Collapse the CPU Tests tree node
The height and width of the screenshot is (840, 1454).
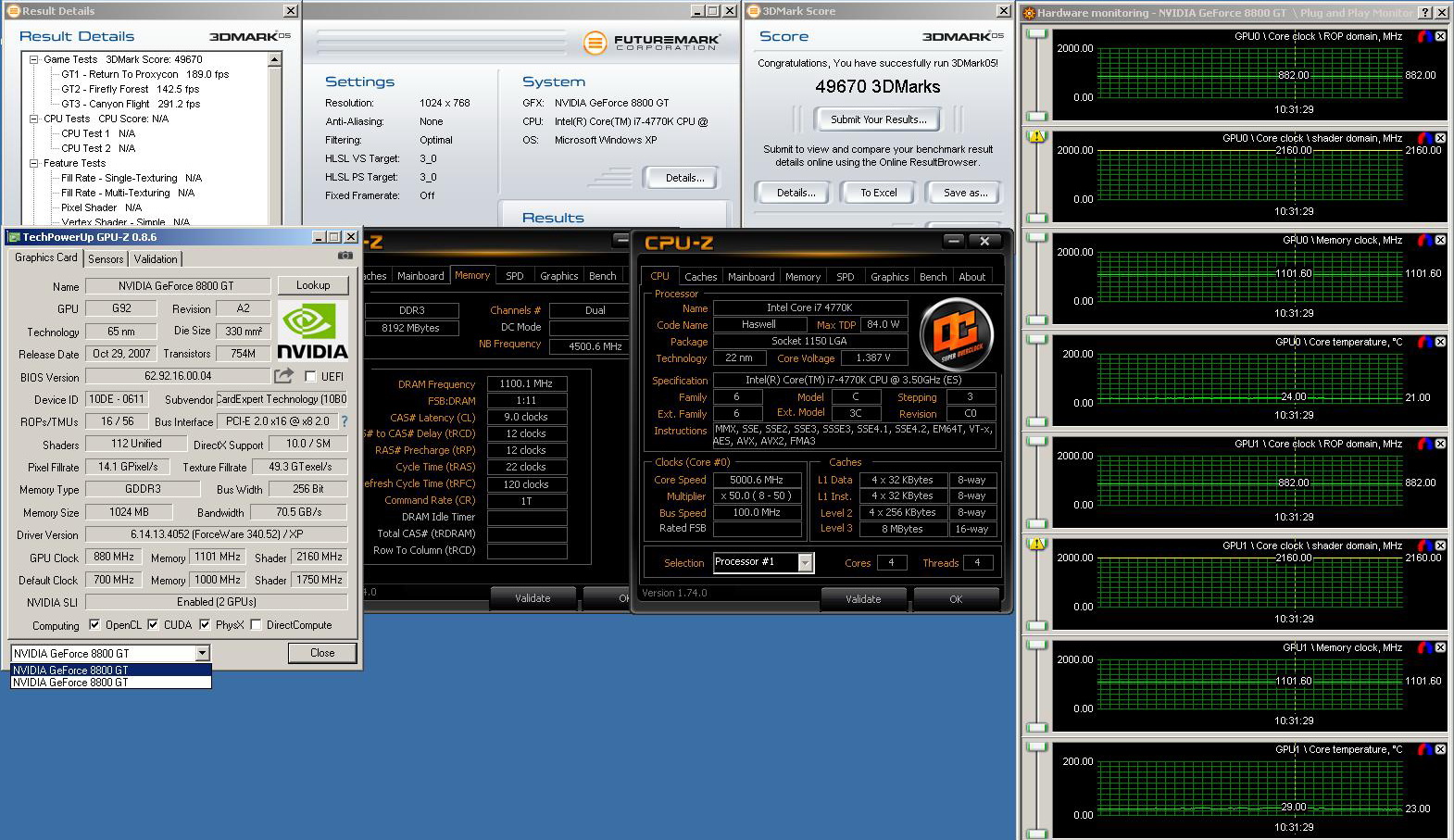click(x=33, y=119)
